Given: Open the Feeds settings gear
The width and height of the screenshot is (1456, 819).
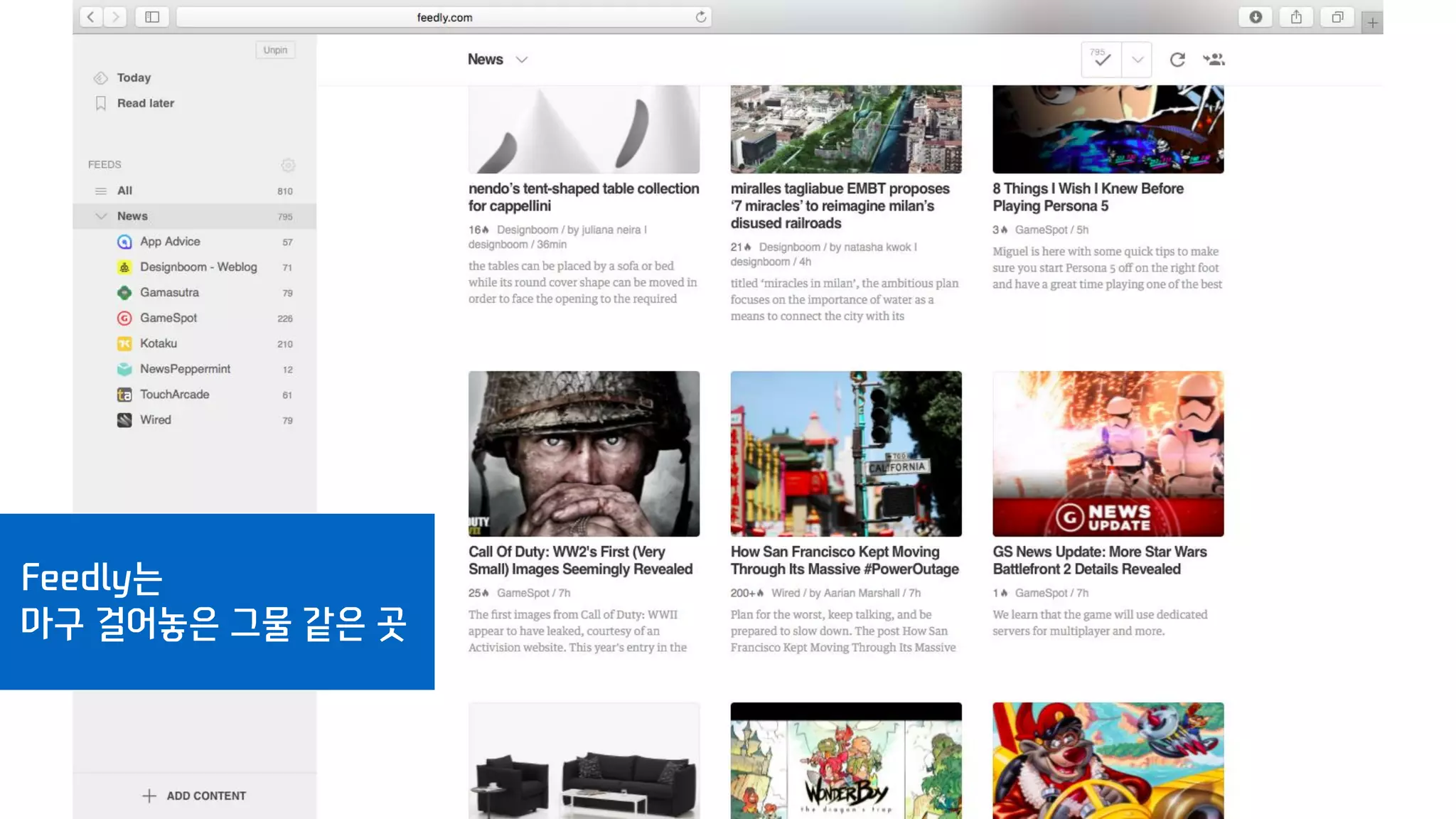Looking at the screenshot, I should tap(288, 165).
